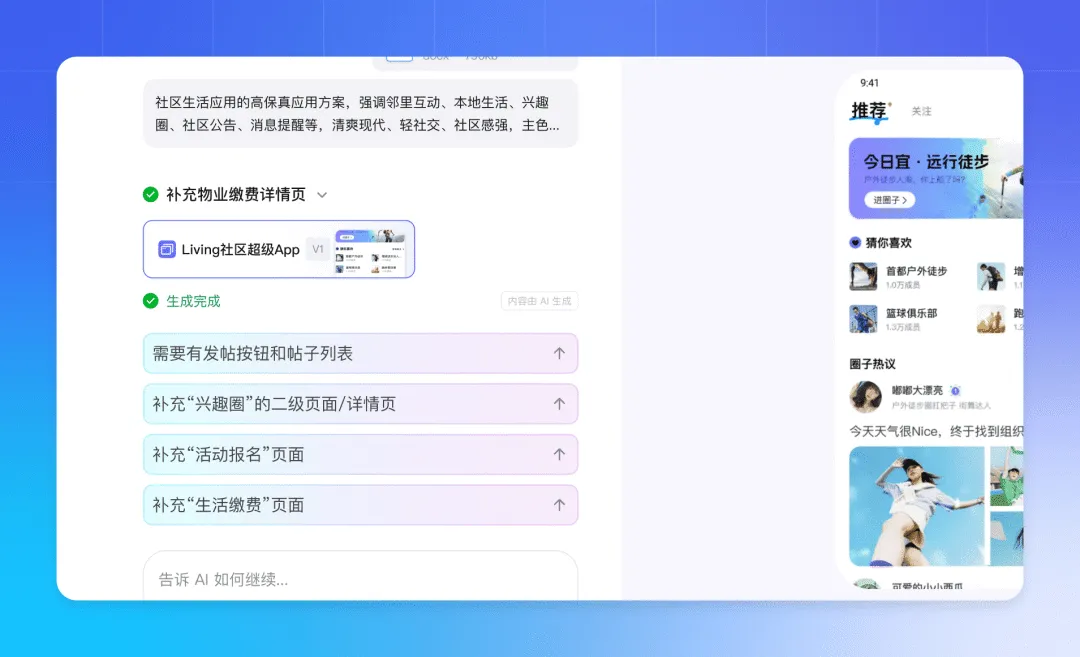Click the 篮球俱乐部 group name
This screenshot has height=657, width=1080.
(911, 313)
